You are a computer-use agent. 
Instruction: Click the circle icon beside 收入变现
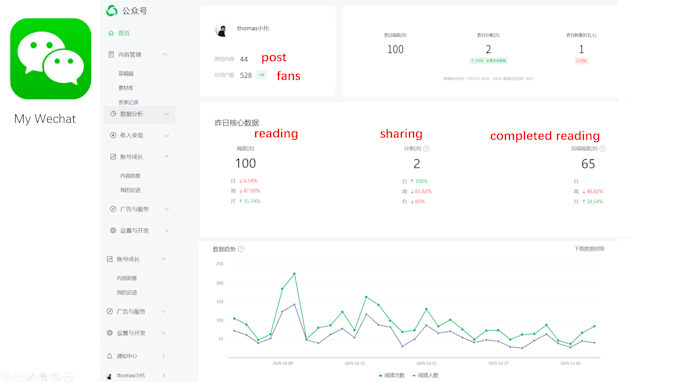pos(113,135)
